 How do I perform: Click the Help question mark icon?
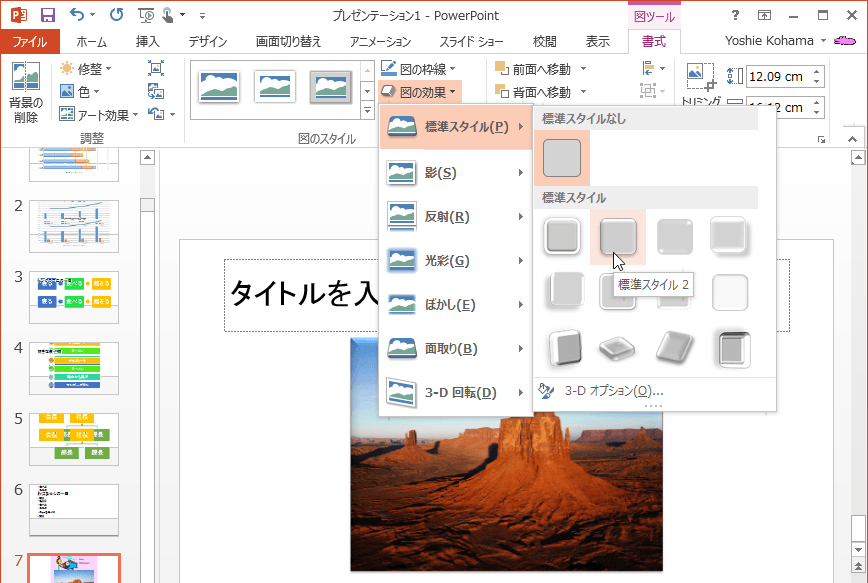[735, 16]
